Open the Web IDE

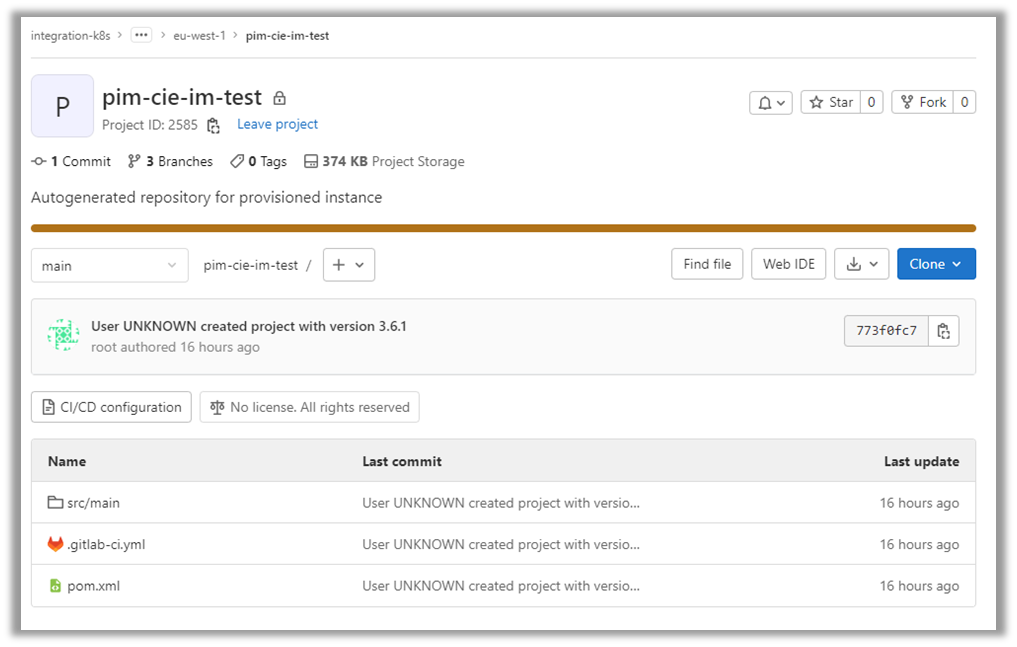tap(788, 264)
